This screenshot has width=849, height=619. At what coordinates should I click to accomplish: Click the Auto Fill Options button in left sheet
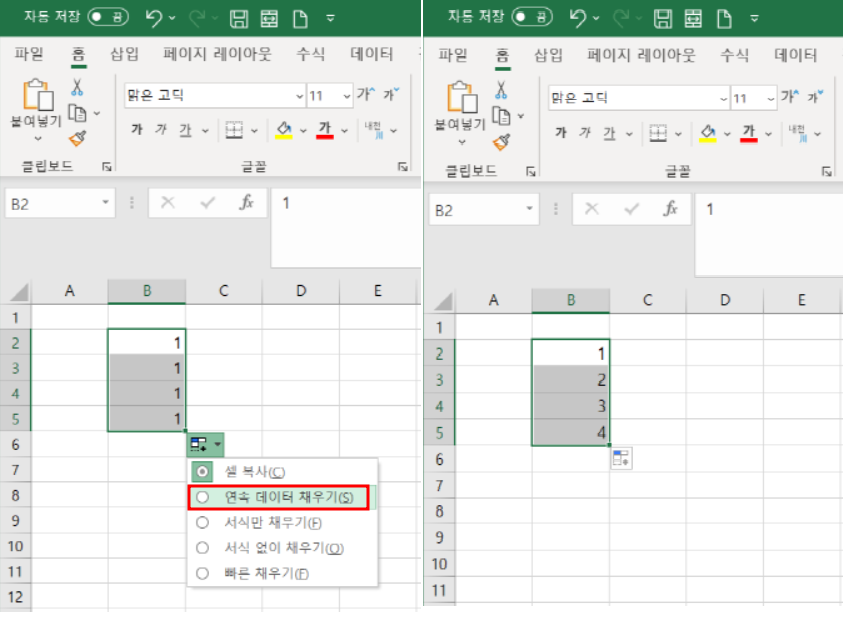tap(205, 445)
